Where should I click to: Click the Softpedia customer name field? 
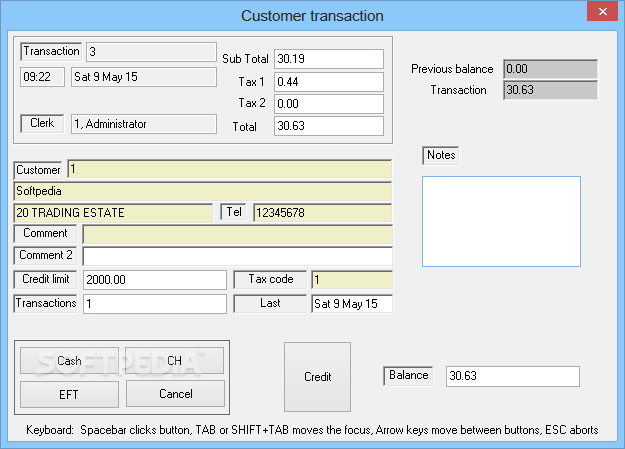(202, 191)
